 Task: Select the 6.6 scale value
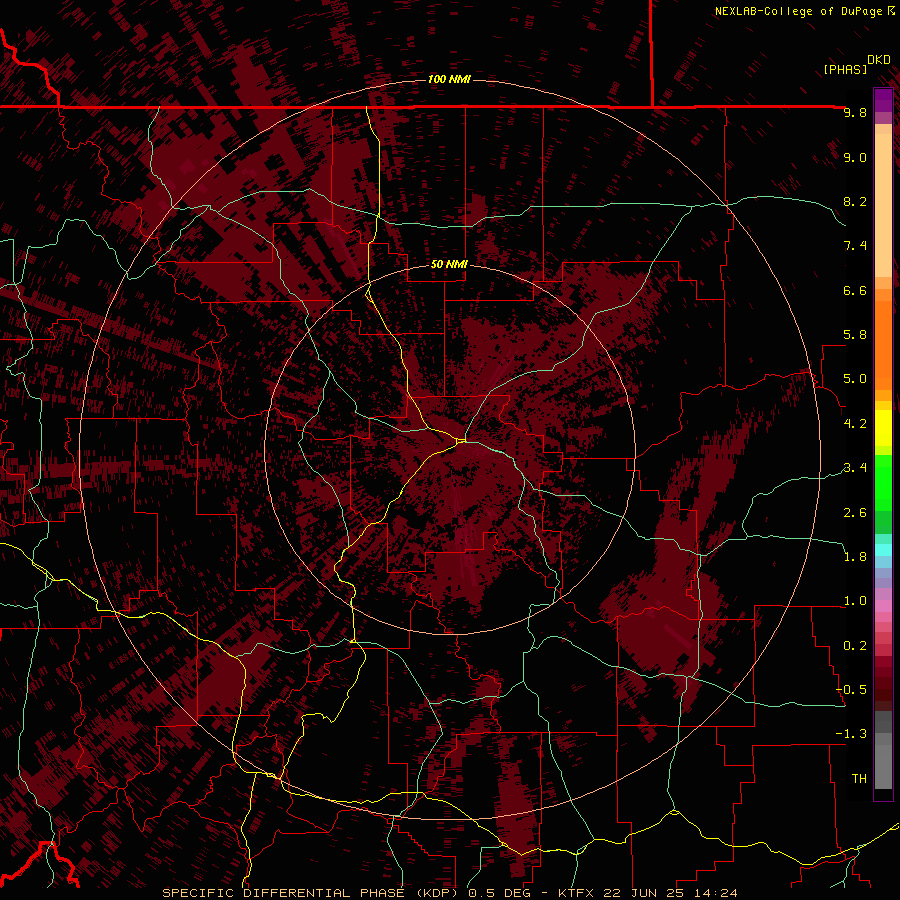click(855, 290)
